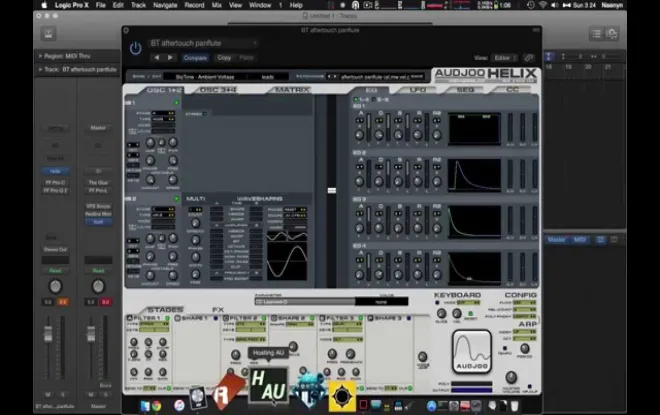Adjust the instrument channel volume fader
Viewport: 660px width, 415px height.
pos(48,334)
